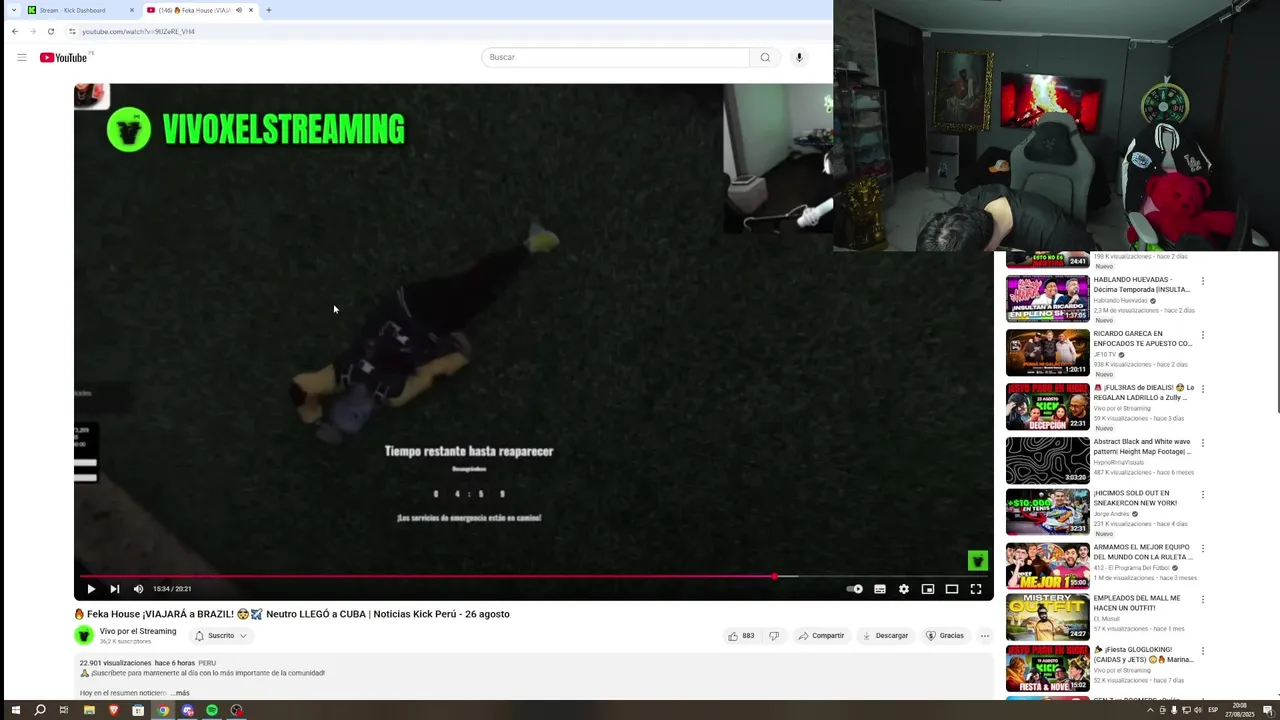Image resolution: width=1280 pixels, height=720 pixels.
Task: Go forward with the browser arrow
Action: 33,31
